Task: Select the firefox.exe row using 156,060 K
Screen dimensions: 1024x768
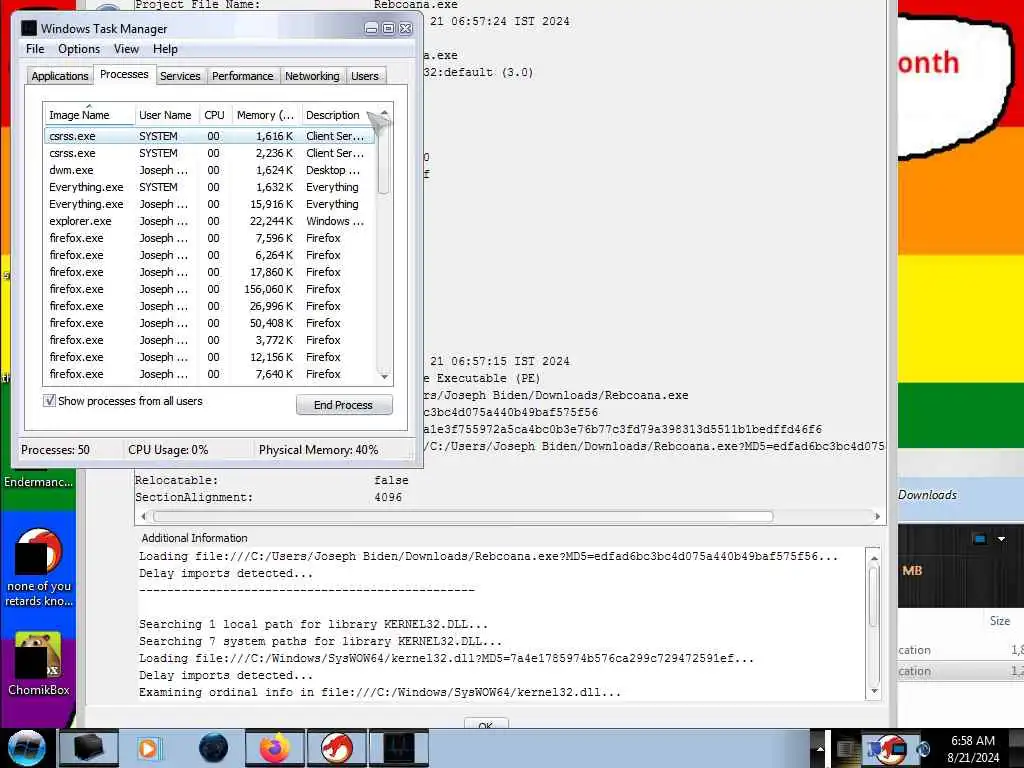Action: pyautogui.click(x=209, y=289)
